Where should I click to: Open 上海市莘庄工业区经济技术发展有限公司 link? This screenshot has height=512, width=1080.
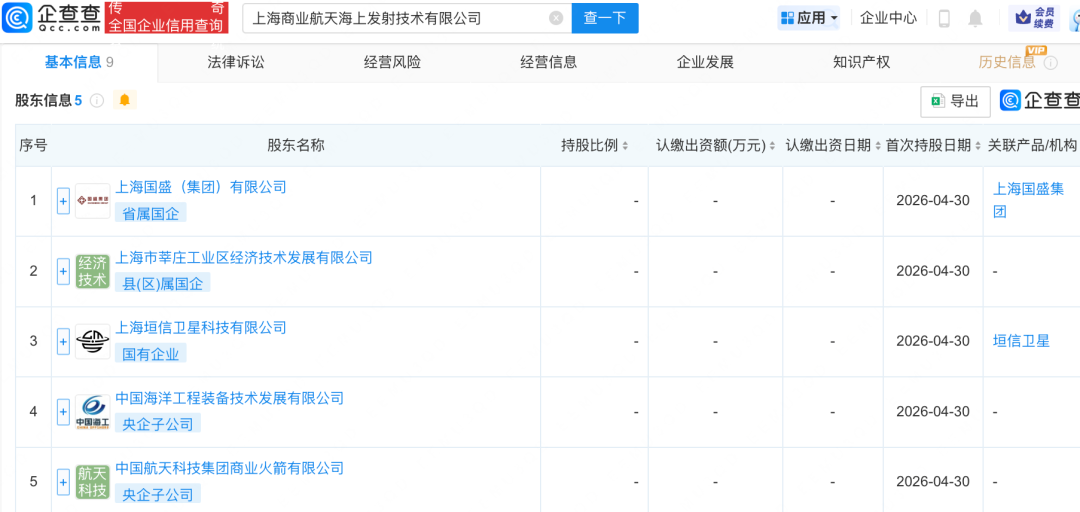[x=244, y=257]
